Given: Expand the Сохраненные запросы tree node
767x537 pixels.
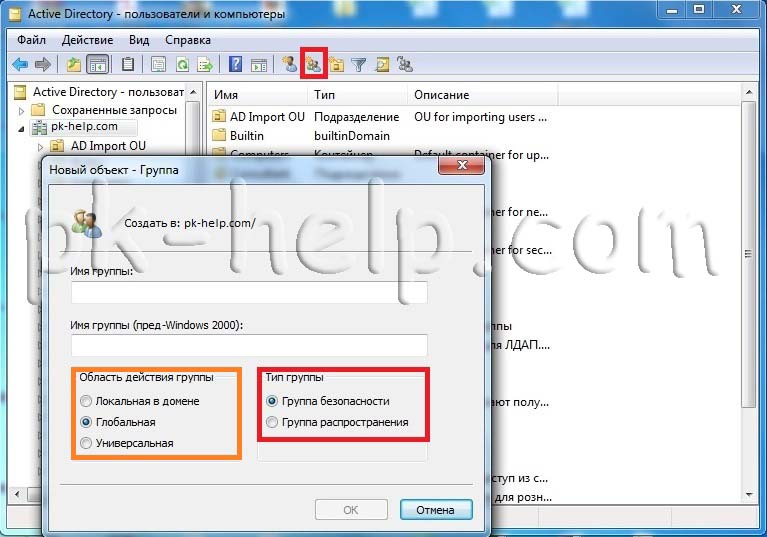Looking at the screenshot, I should (21, 111).
